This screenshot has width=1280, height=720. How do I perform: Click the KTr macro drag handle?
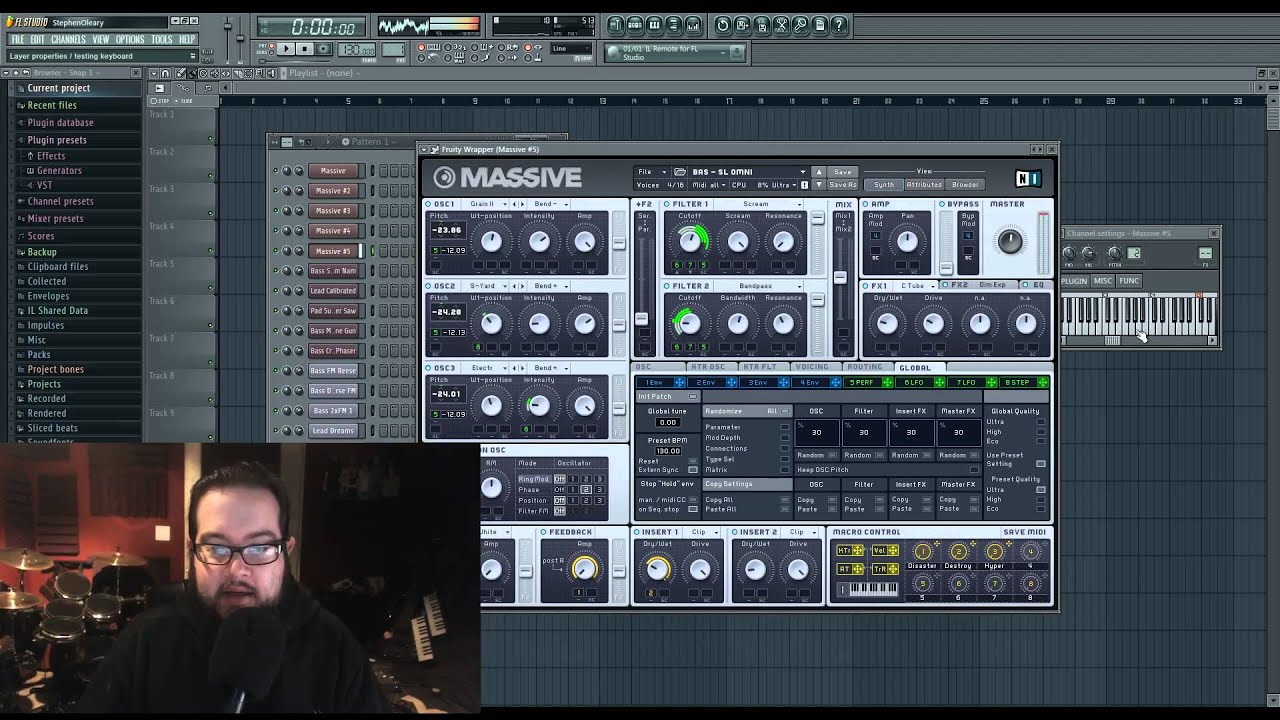point(860,551)
